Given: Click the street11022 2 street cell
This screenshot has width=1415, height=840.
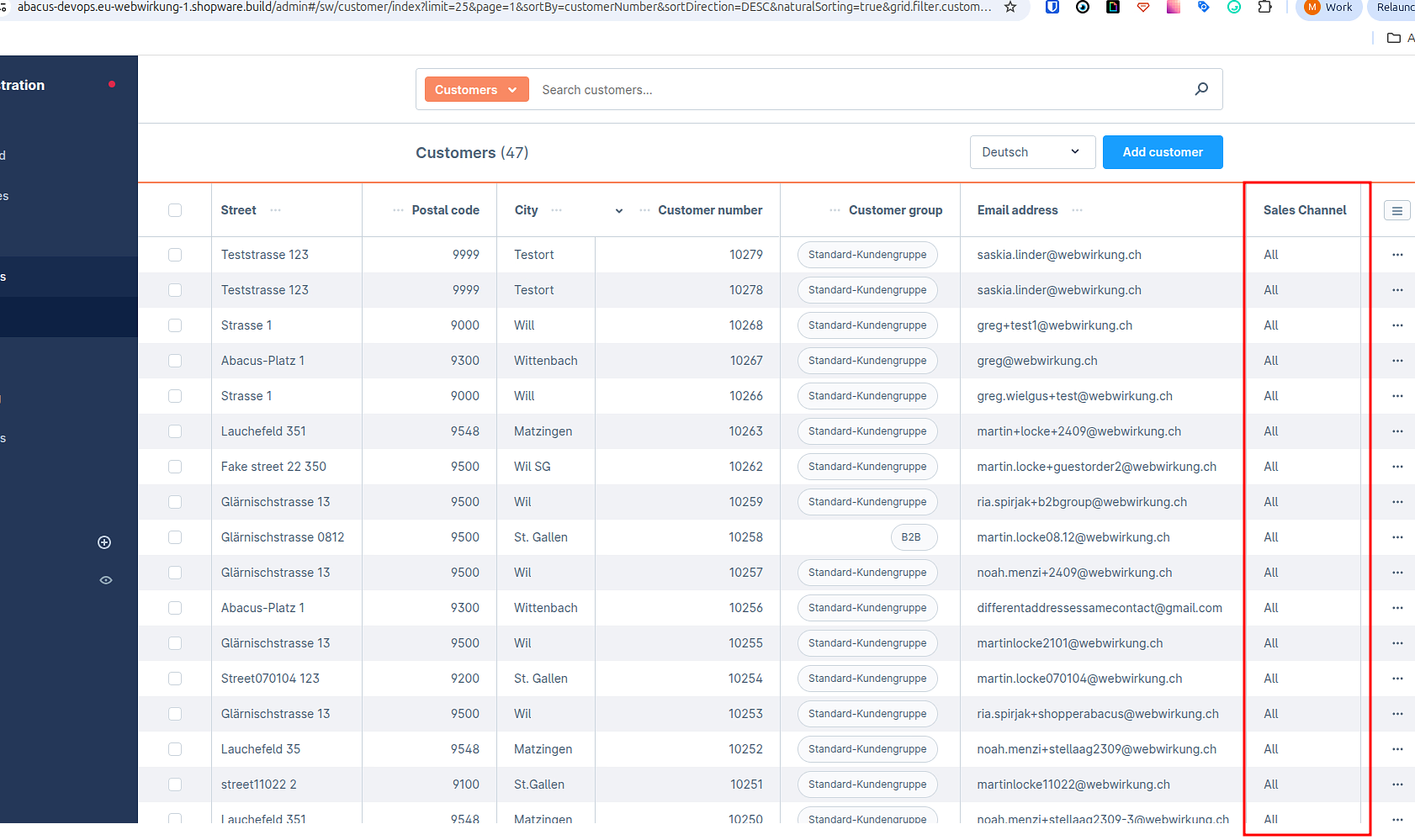Looking at the screenshot, I should (x=259, y=785).
